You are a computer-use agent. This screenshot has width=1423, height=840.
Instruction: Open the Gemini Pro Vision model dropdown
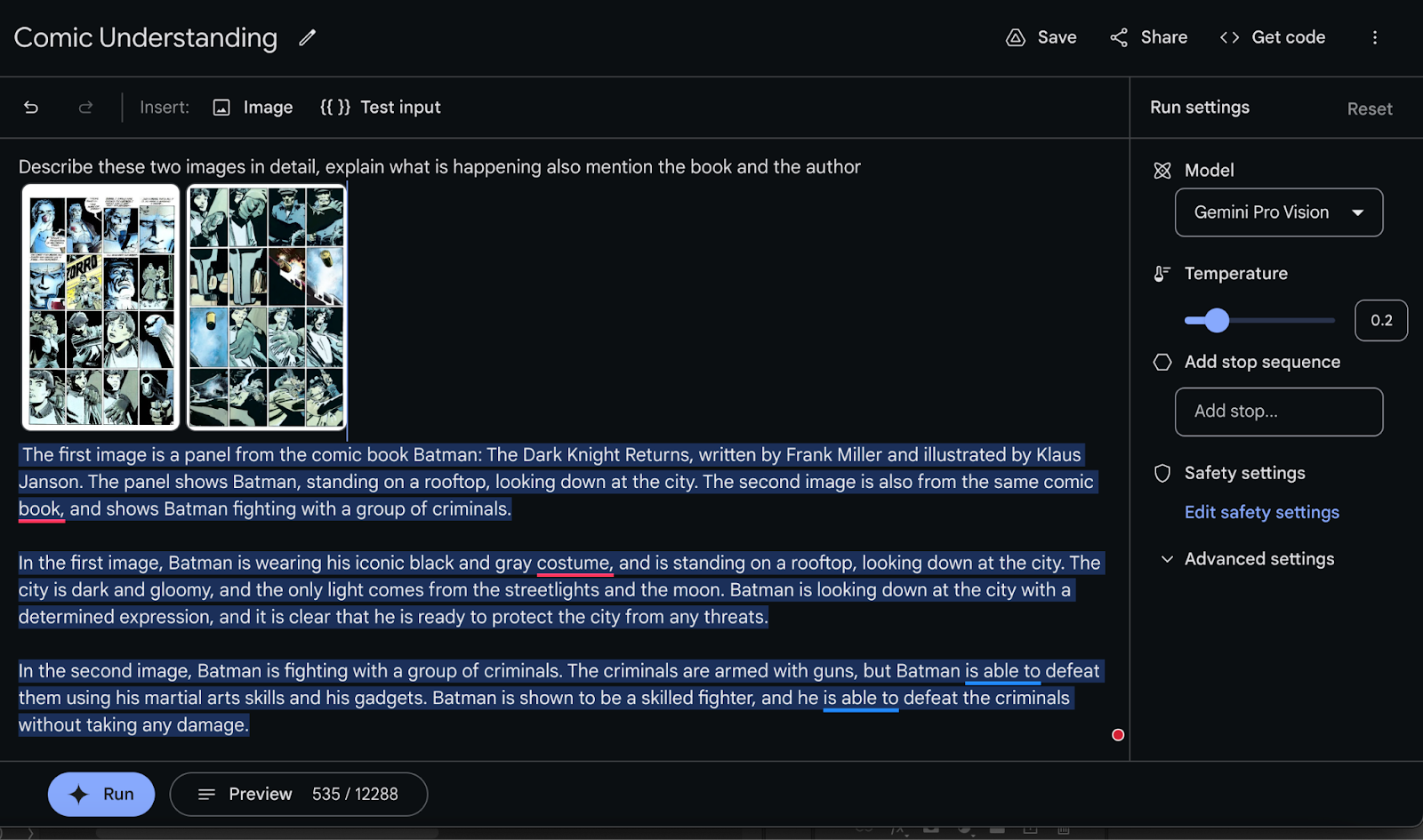point(1279,212)
